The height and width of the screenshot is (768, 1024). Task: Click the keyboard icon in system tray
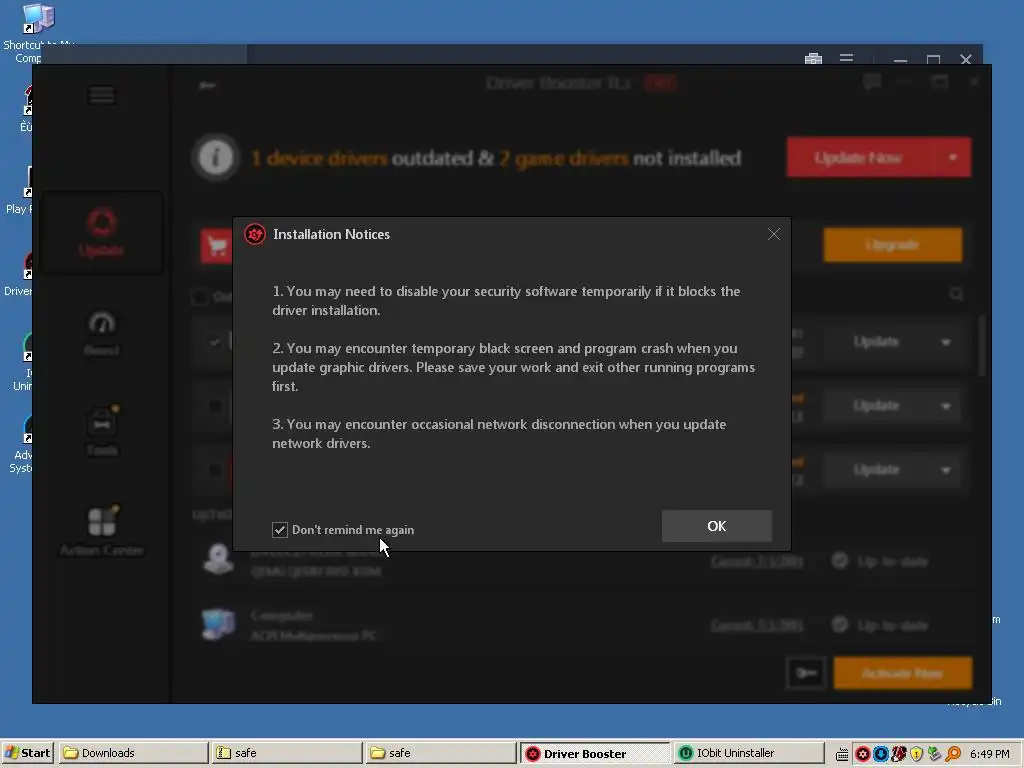pyautogui.click(x=842, y=754)
